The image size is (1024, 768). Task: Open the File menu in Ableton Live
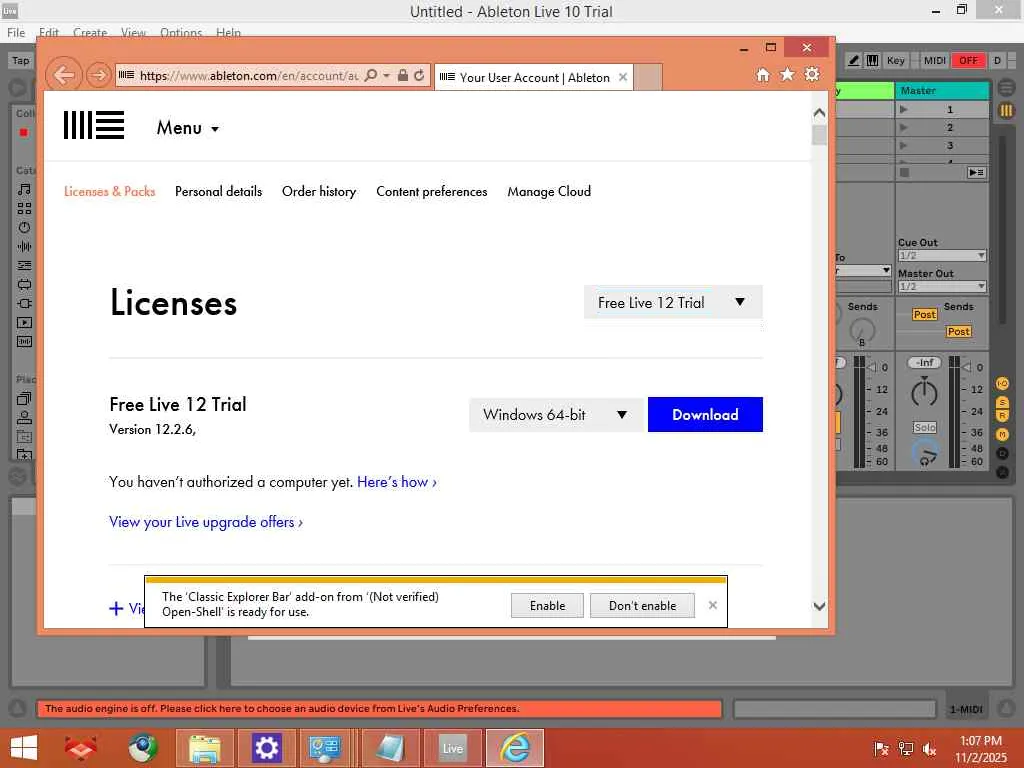16,33
